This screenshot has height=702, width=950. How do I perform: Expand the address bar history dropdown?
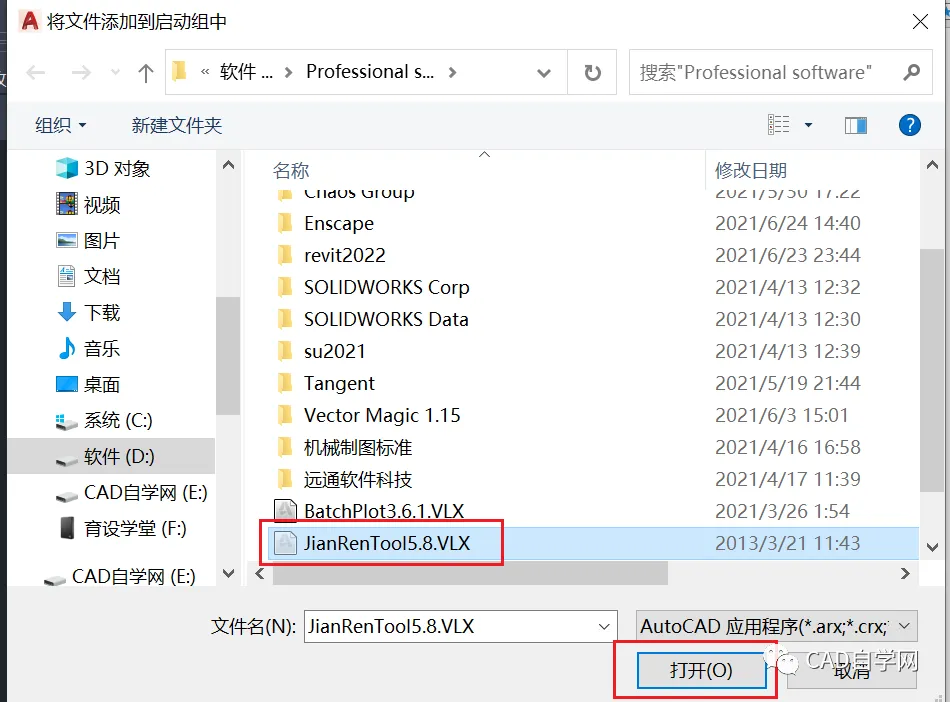pos(543,73)
